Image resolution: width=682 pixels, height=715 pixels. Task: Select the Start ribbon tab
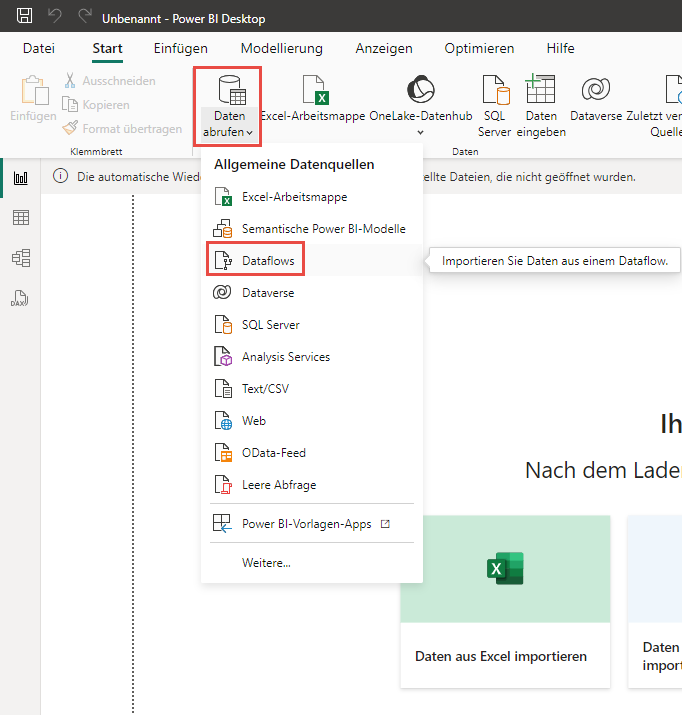[x=108, y=48]
